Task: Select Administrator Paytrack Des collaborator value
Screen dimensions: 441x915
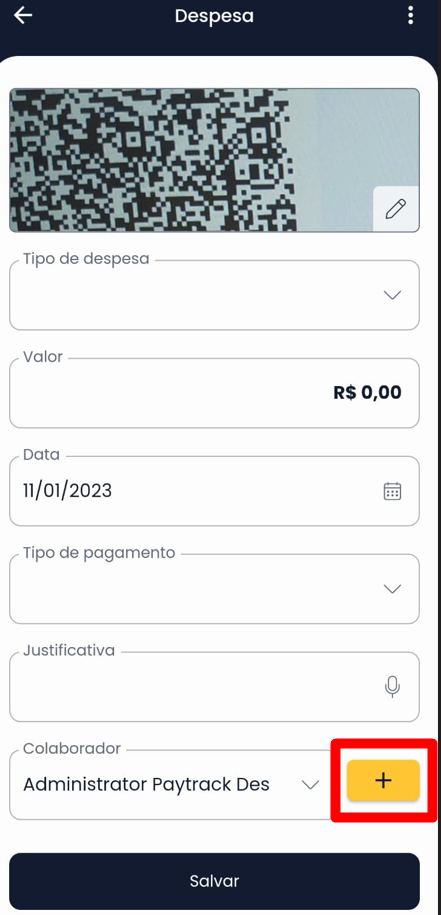Action: coord(146,784)
